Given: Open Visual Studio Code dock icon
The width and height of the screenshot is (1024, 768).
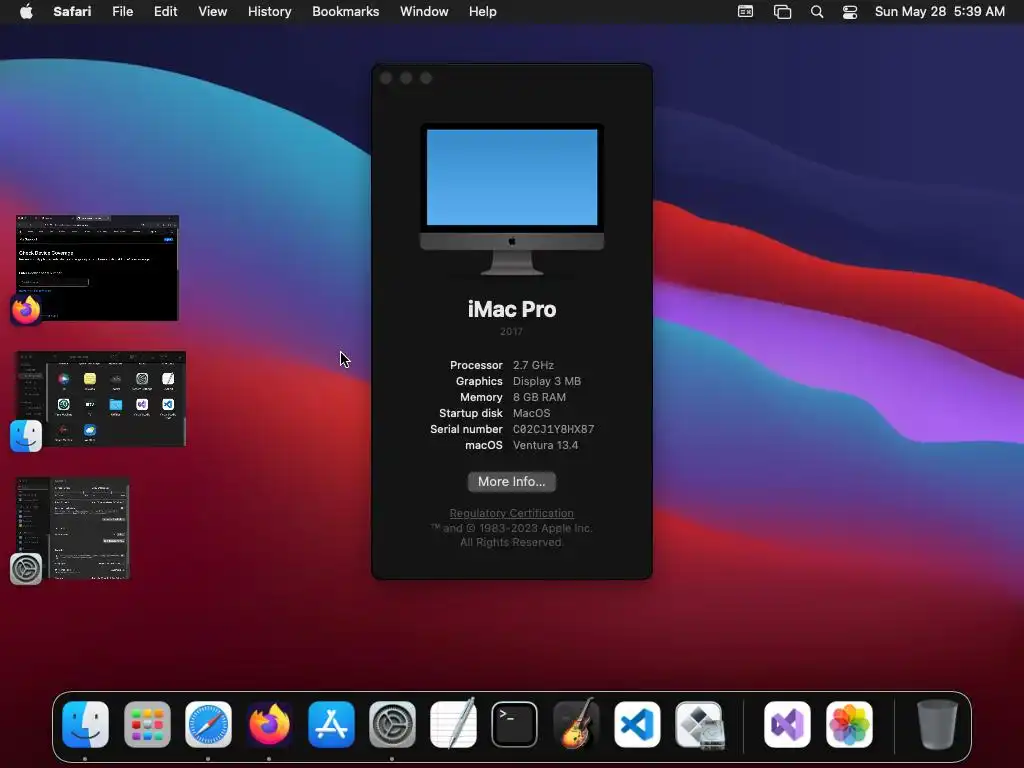Looking at the screenshot, I should 637,724.
